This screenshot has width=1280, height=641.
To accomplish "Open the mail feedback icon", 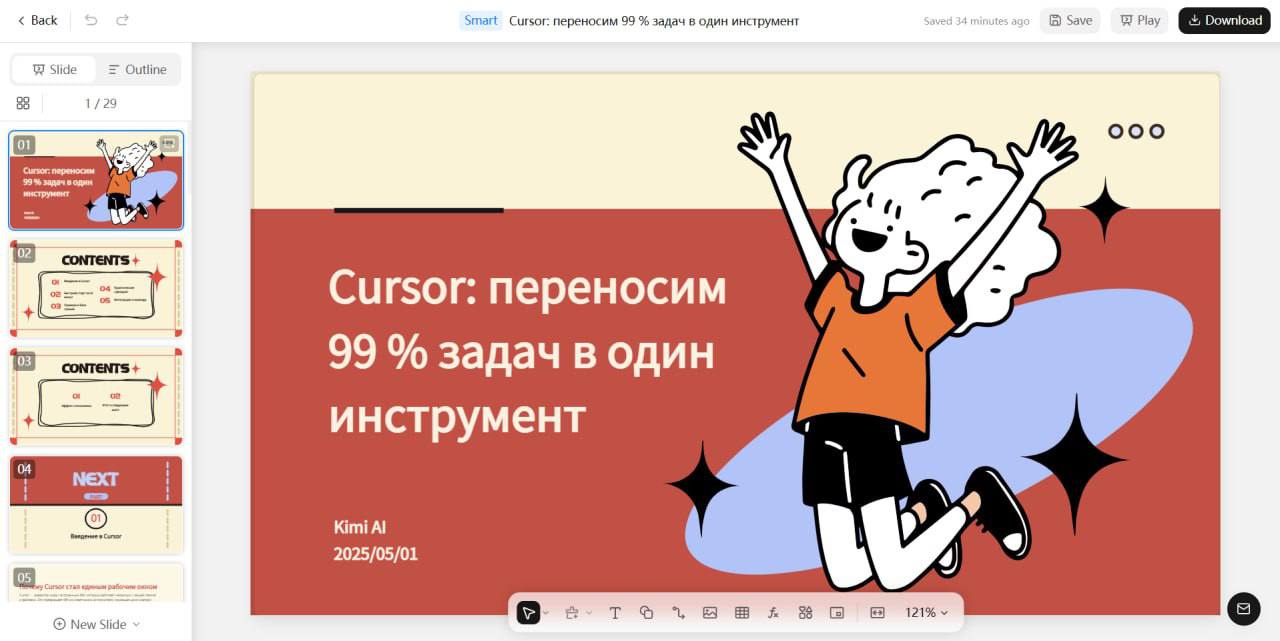I will pos(1243,608).
